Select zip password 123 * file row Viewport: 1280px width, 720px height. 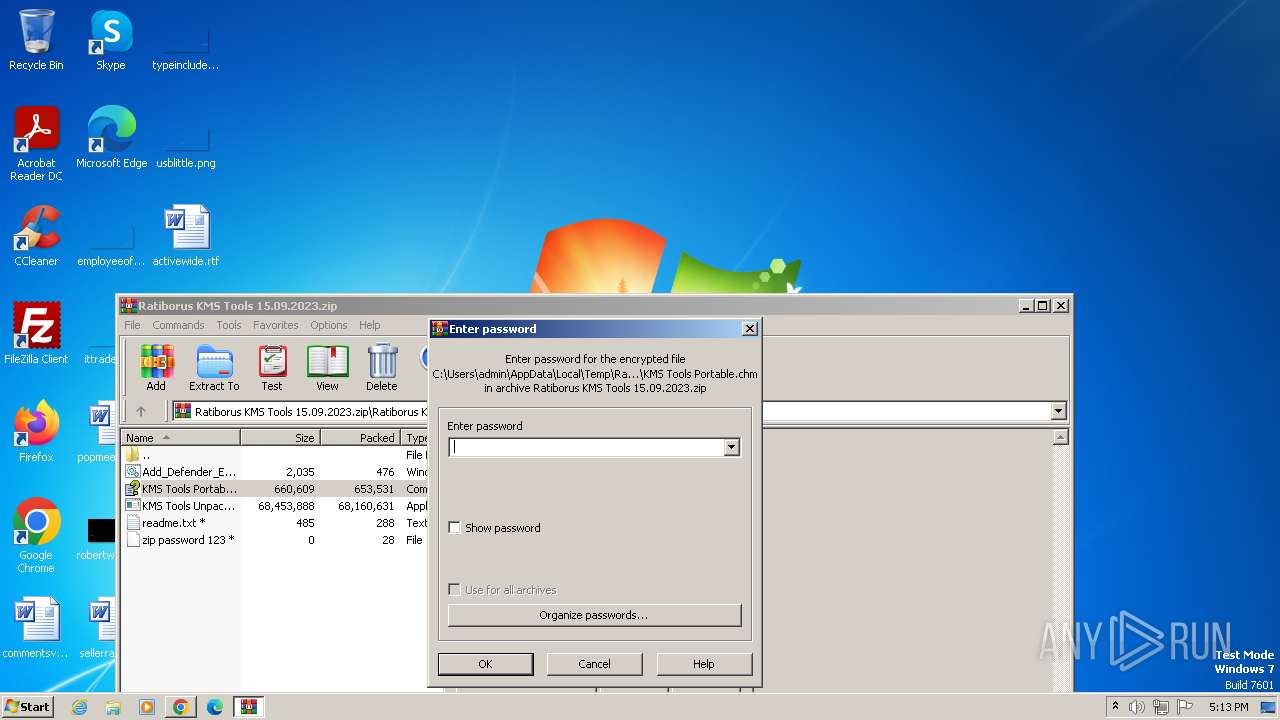(274, 540)
